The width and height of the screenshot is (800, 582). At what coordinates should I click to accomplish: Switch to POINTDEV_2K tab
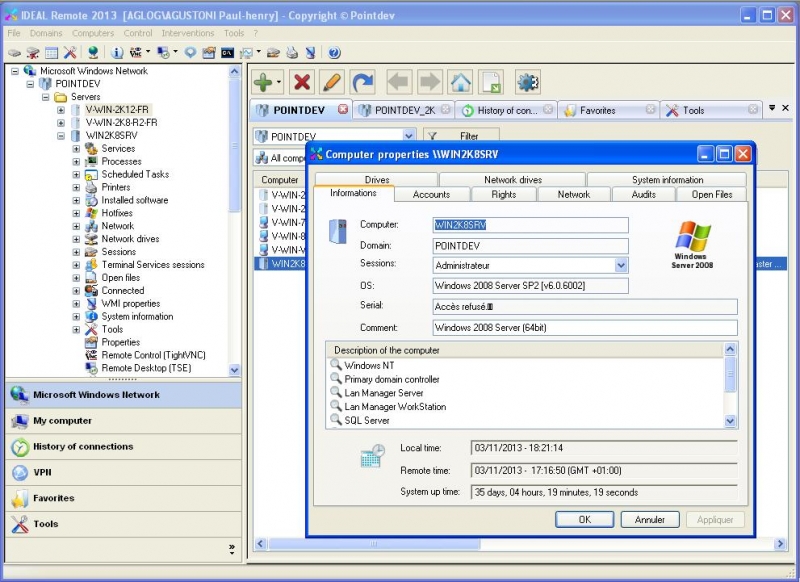tap(404, 110)
